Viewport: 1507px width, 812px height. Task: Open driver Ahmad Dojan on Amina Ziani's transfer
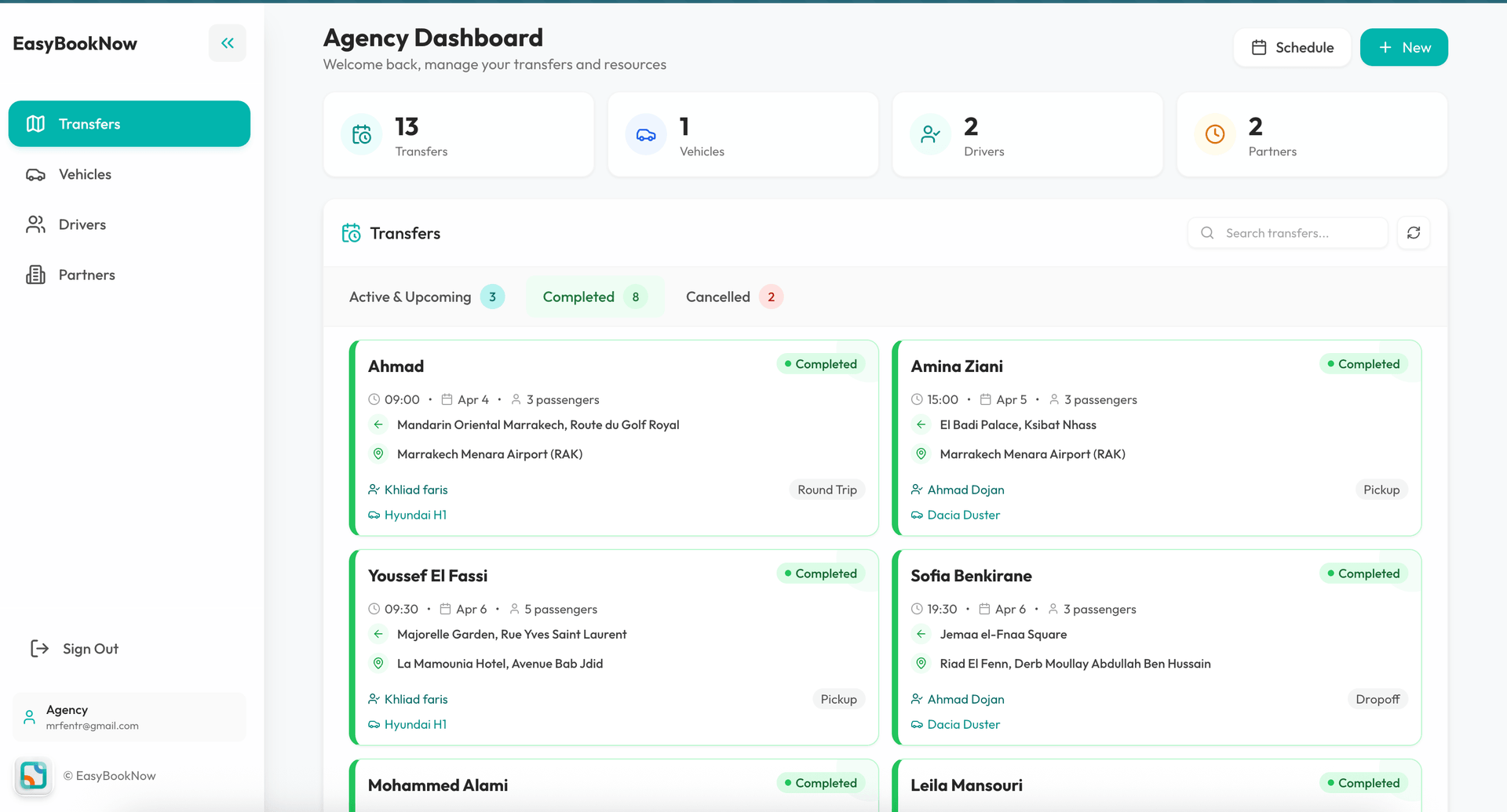point(965,490)
